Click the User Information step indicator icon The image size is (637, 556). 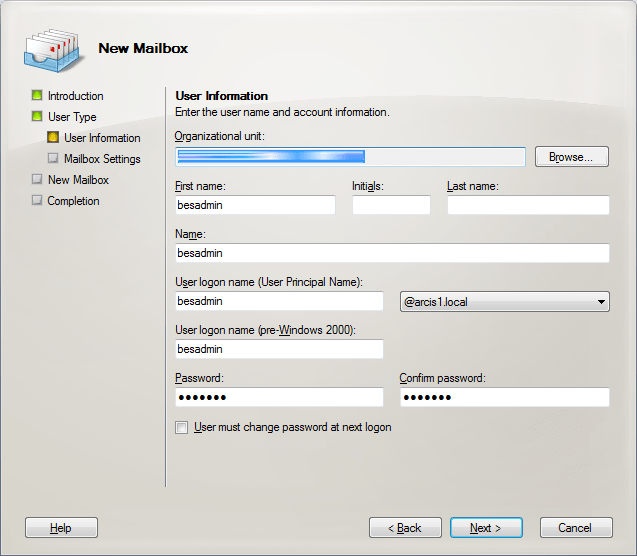[x=53, y=138]
